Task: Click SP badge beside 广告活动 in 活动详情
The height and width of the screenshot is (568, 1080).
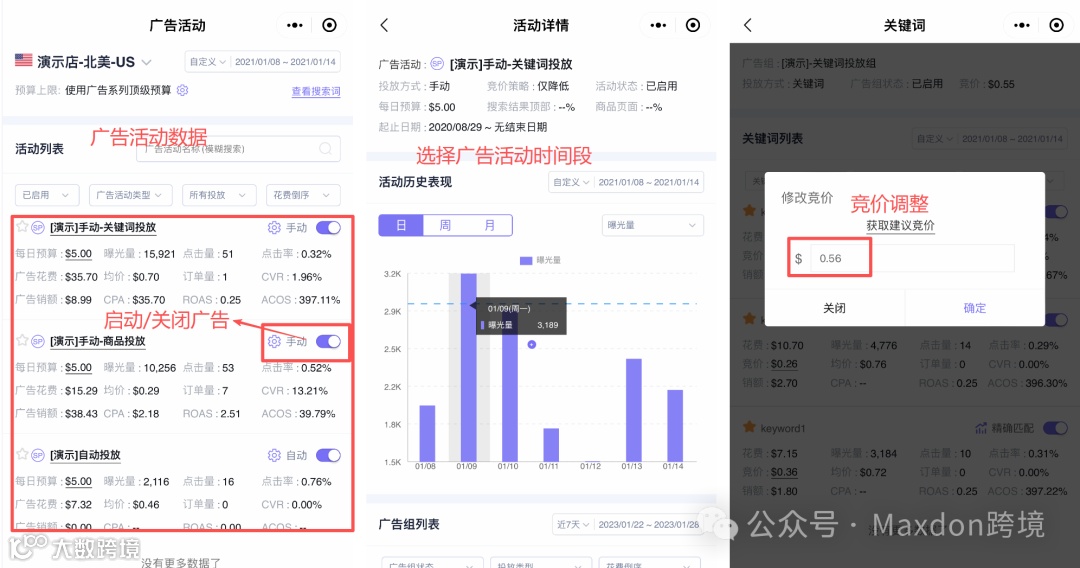Action: (437, 64)
